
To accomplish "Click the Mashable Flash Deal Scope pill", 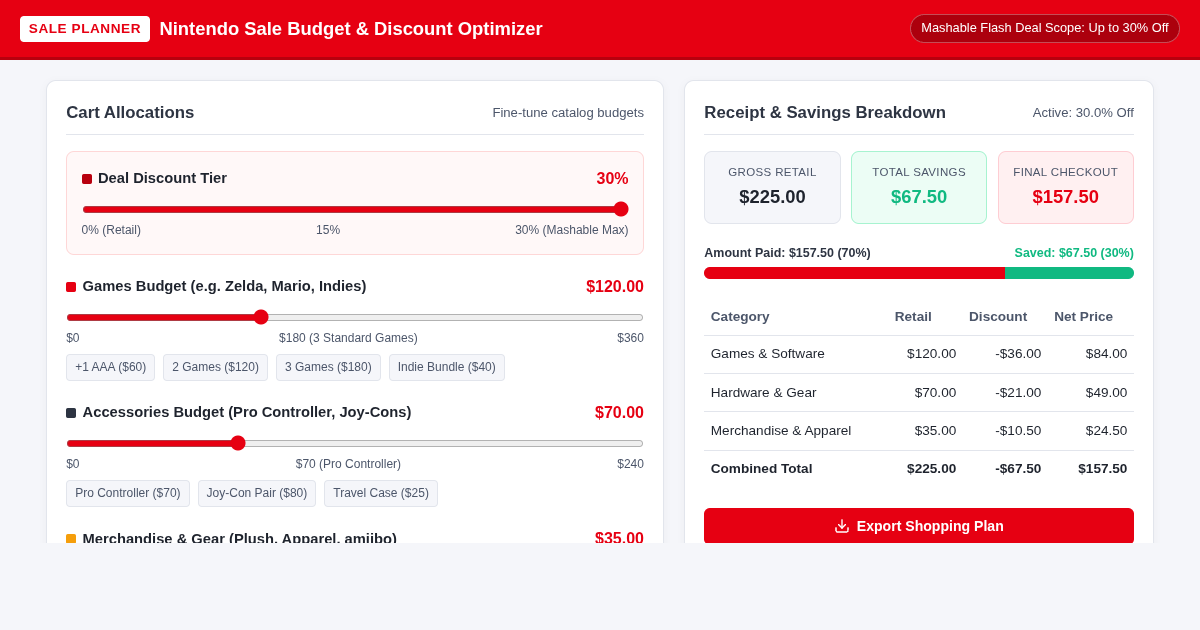I will 1045,28.
